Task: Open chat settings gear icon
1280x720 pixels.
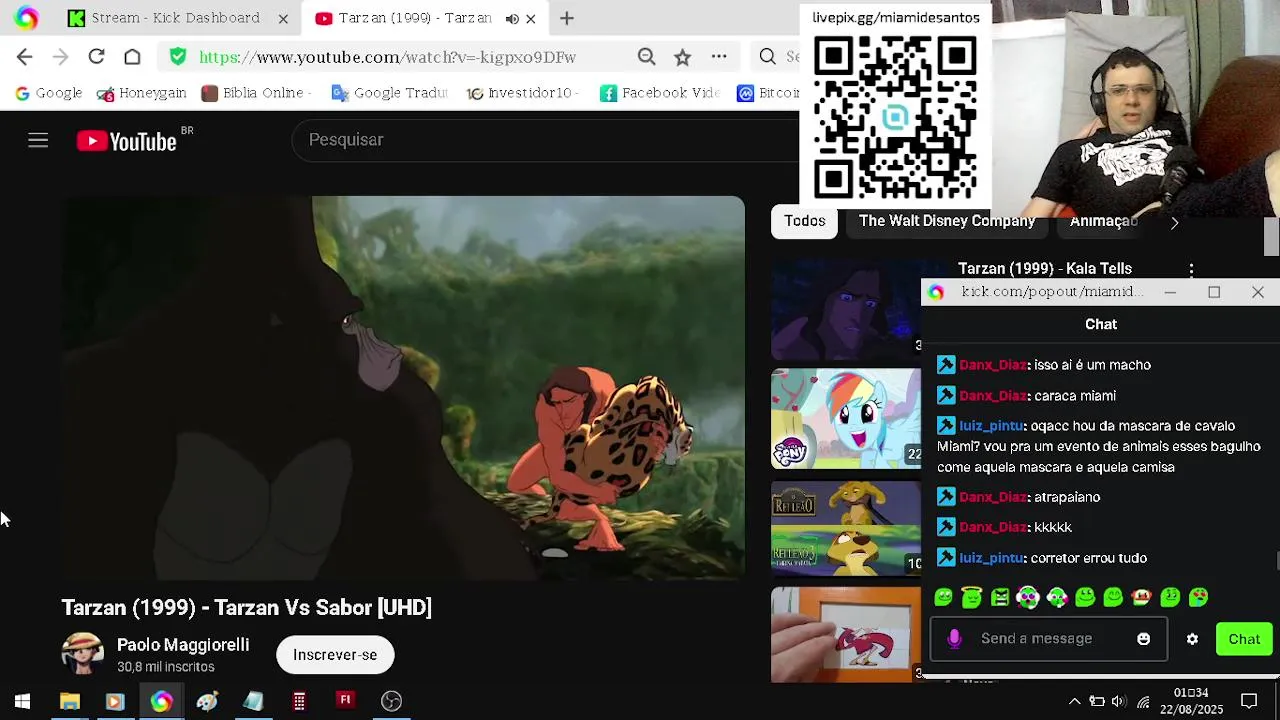Action: (1192, 639)
